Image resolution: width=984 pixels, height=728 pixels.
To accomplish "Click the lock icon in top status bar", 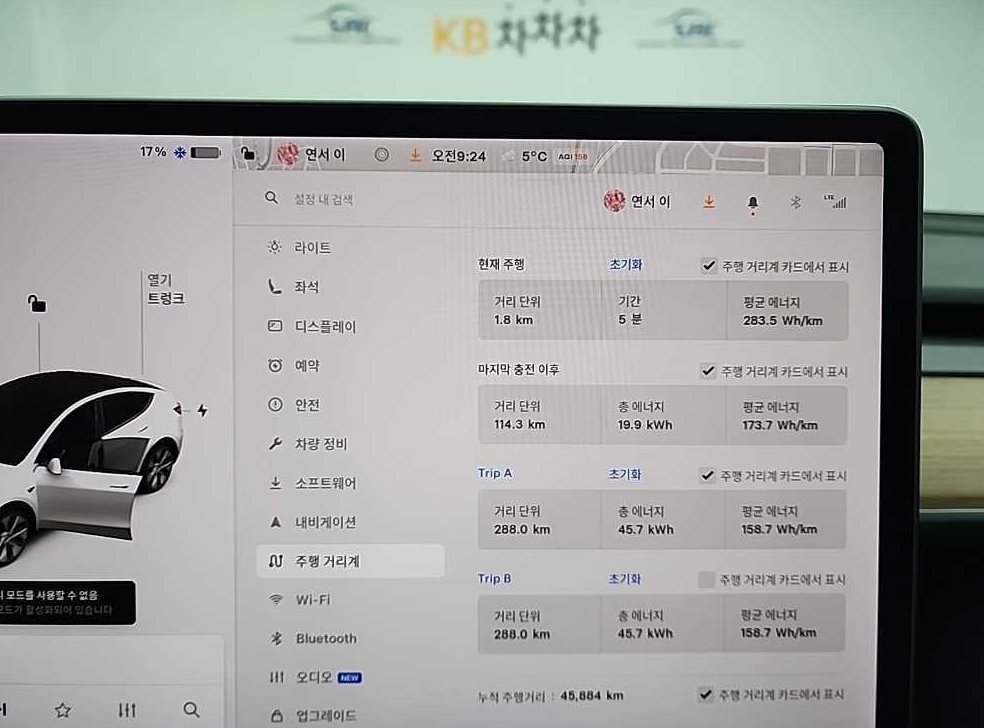I will pyautogui.click(x=248, y=153).
